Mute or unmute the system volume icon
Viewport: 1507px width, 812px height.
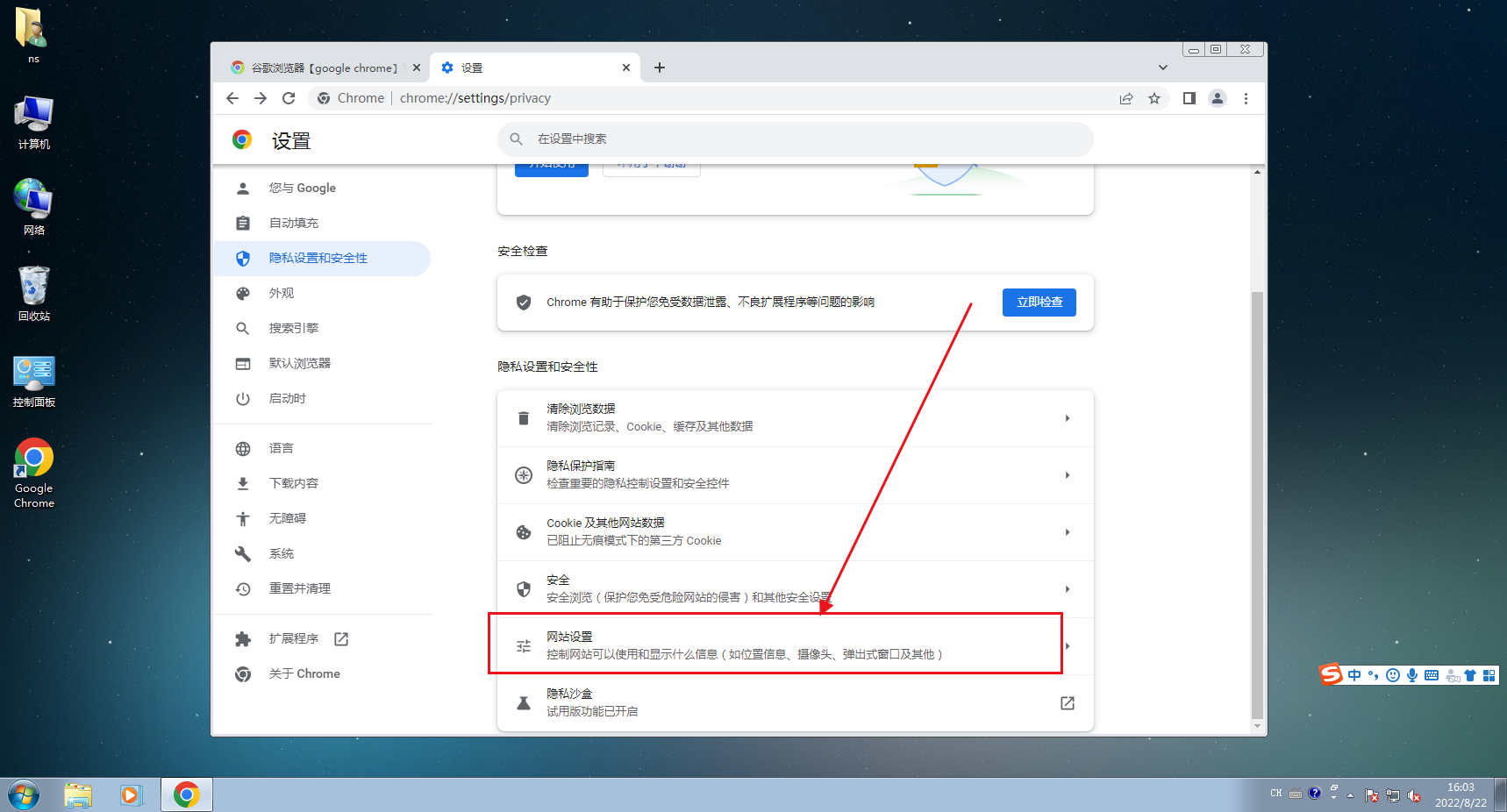pyautogui.click(x=1415, y=795)
